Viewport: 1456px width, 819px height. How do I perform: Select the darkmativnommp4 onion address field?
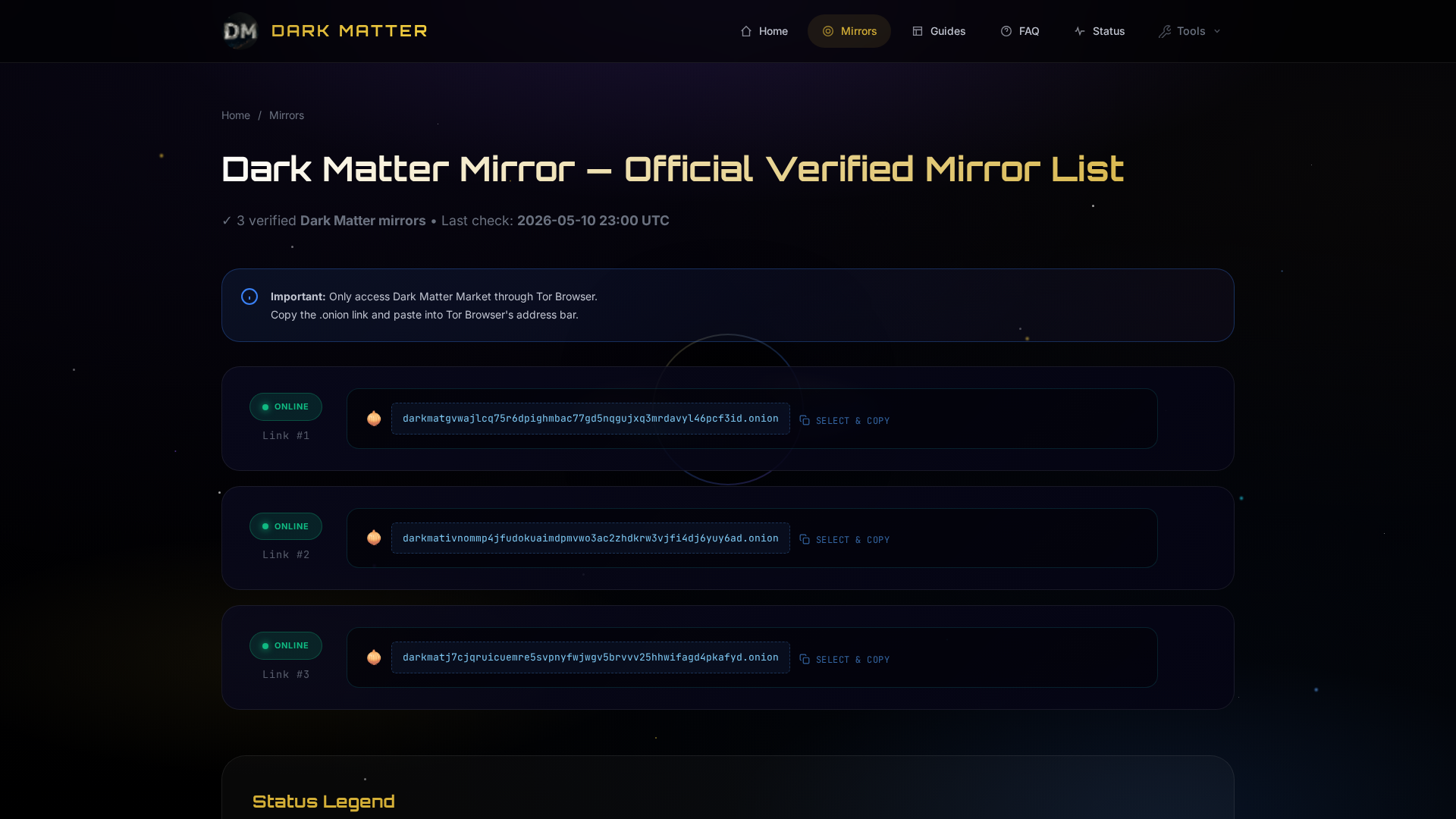(591, 538)
